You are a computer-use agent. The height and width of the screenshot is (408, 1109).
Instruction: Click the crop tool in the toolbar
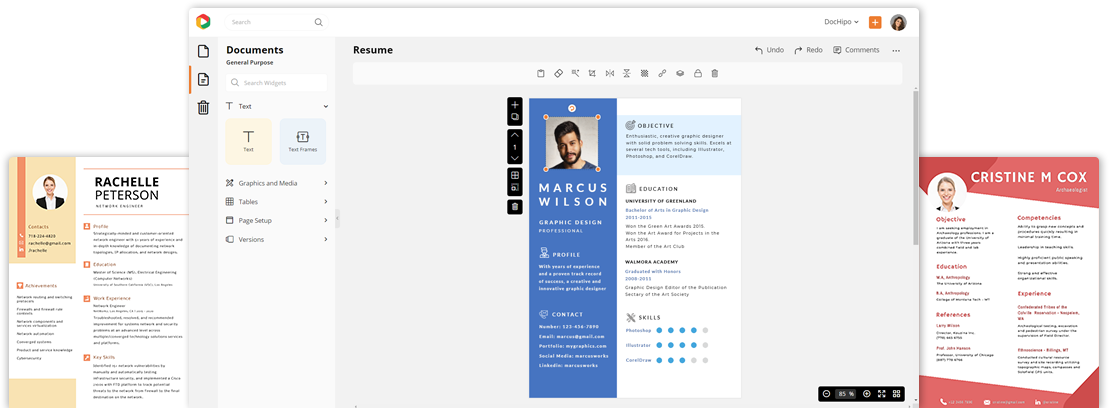coord(592,73)
